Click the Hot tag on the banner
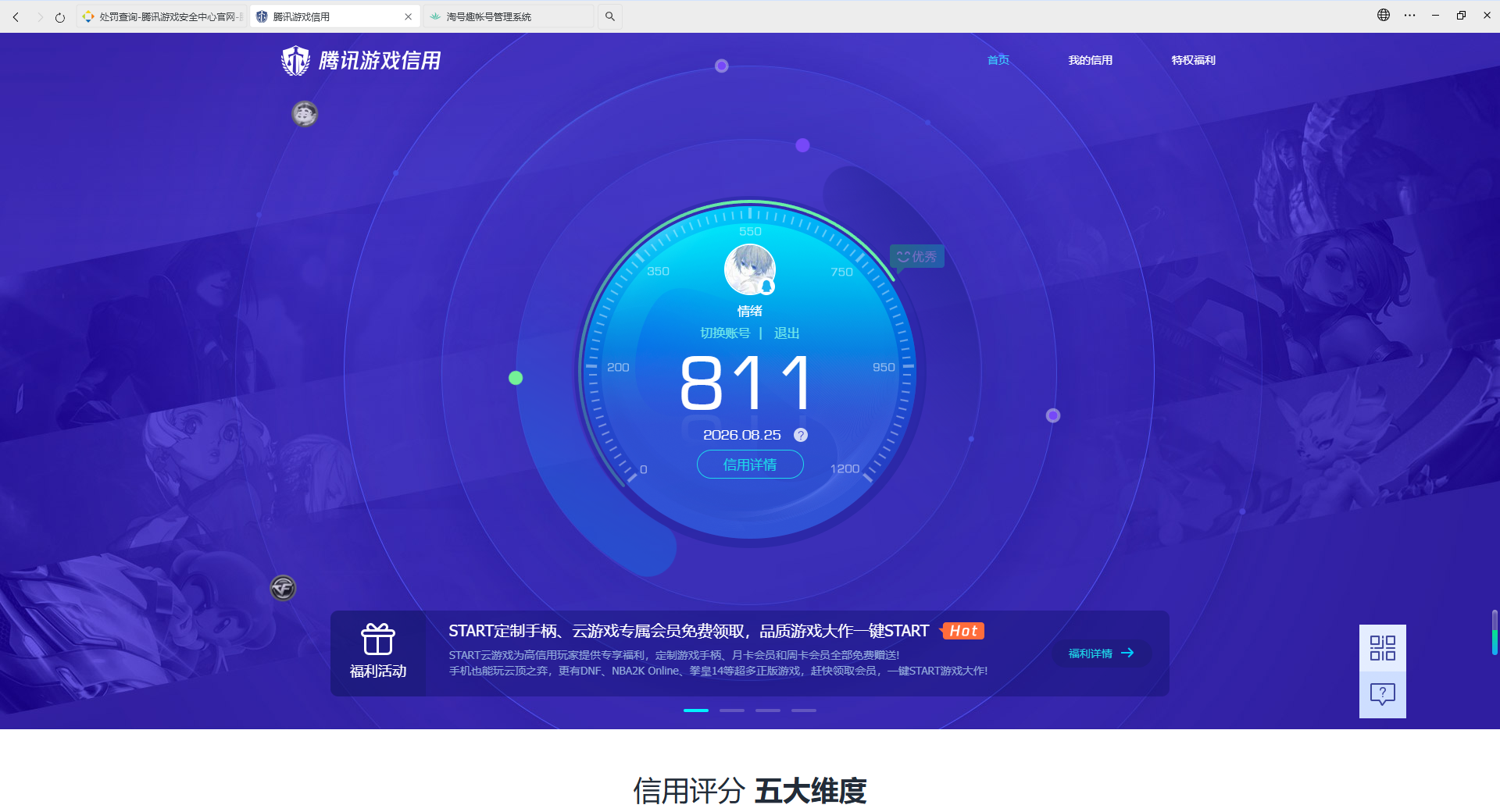 [962, 631]
